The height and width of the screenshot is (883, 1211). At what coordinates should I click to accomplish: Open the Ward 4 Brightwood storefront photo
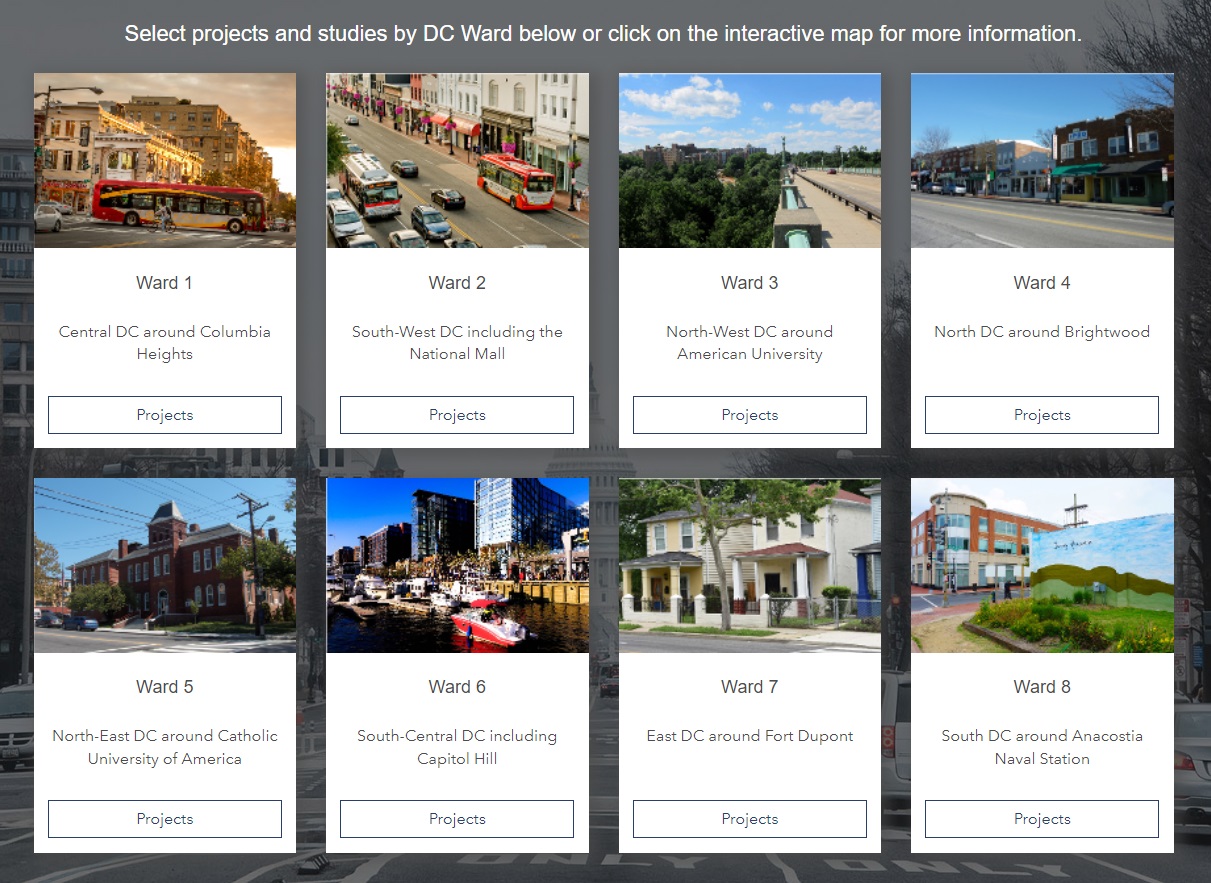(x=1041, y=160)
